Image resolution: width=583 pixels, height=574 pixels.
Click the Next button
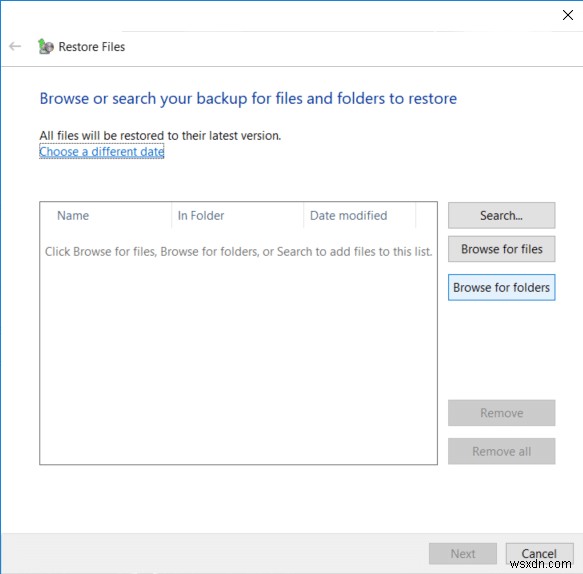pyautogui.click(x=463, y=554)
